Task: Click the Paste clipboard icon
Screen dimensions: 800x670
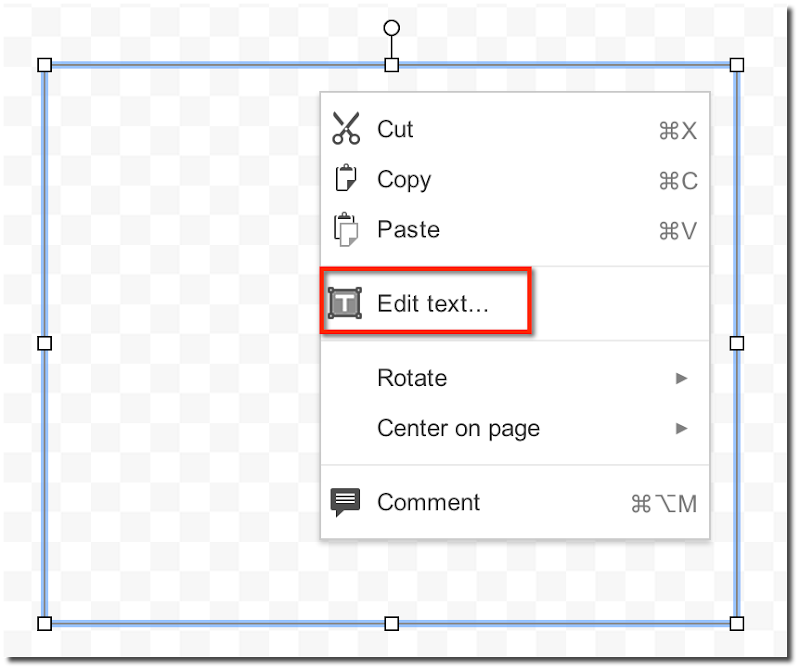Action: coord(345,229)
